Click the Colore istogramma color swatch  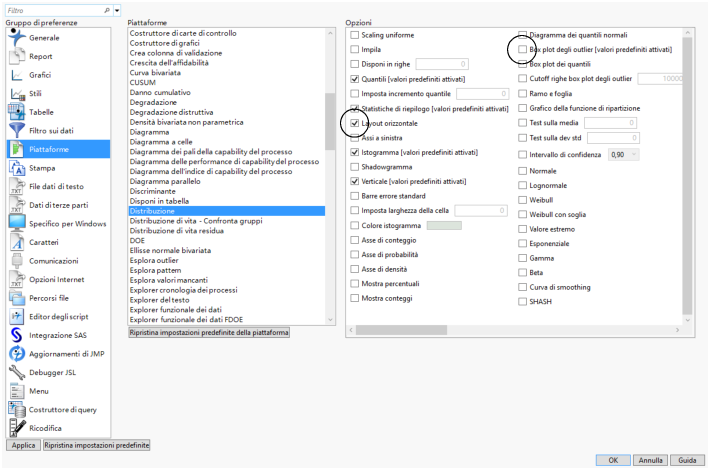click(x=444, y=225)
